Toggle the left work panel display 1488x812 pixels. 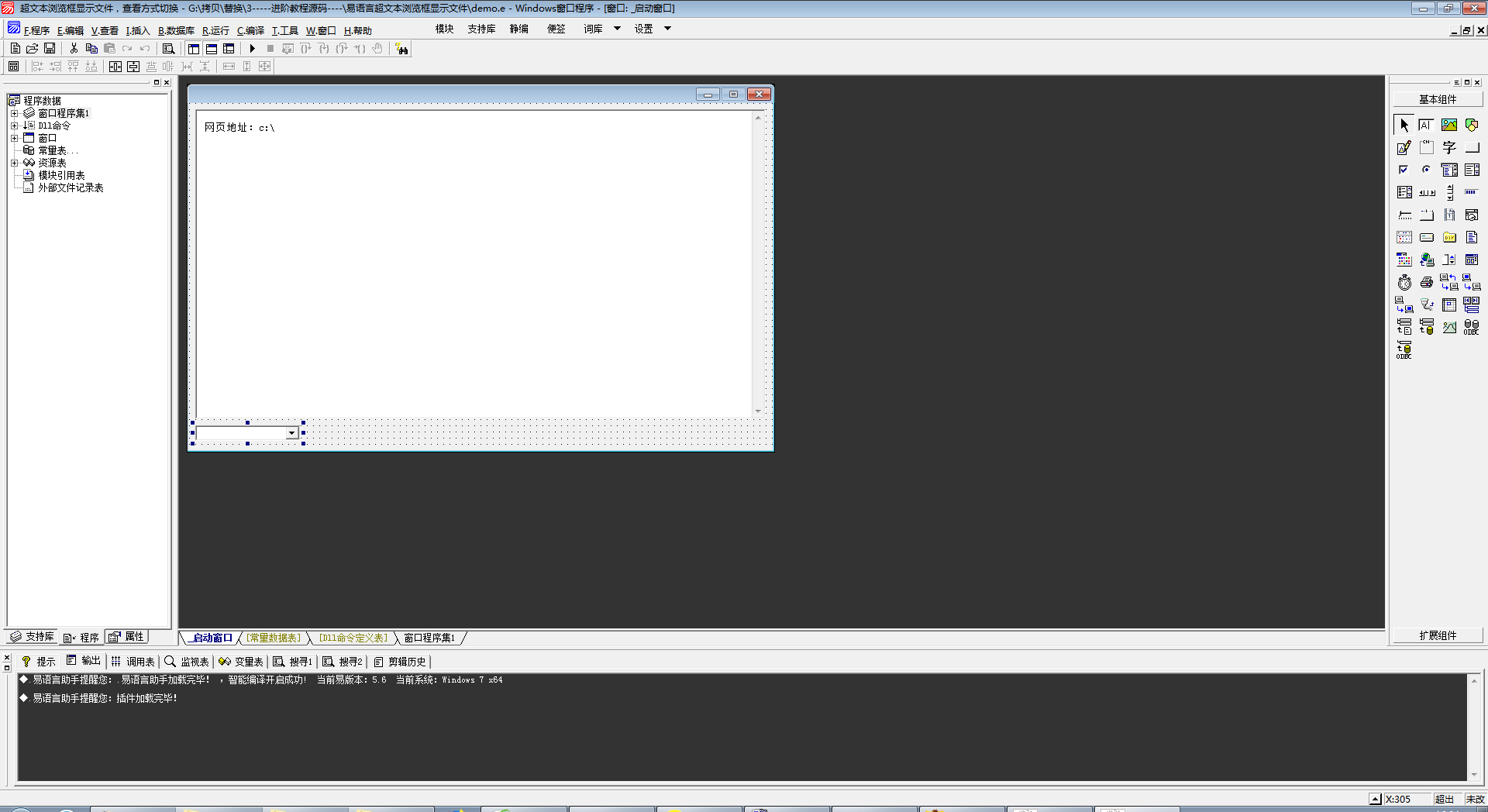tap(194, 48)
